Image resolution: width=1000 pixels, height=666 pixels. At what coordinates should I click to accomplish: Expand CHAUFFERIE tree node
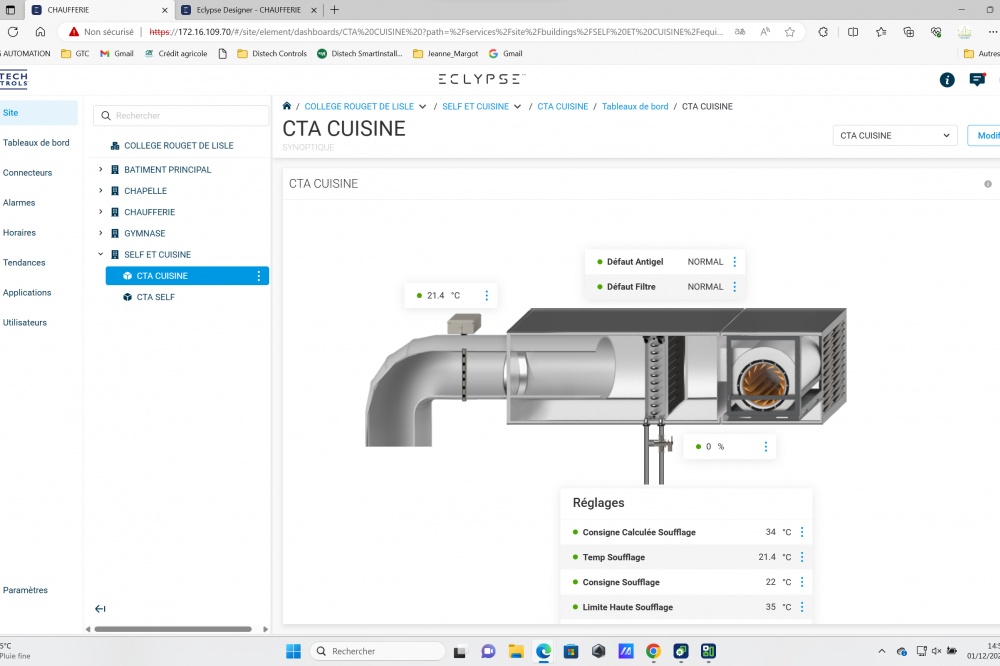click(100, 211)
